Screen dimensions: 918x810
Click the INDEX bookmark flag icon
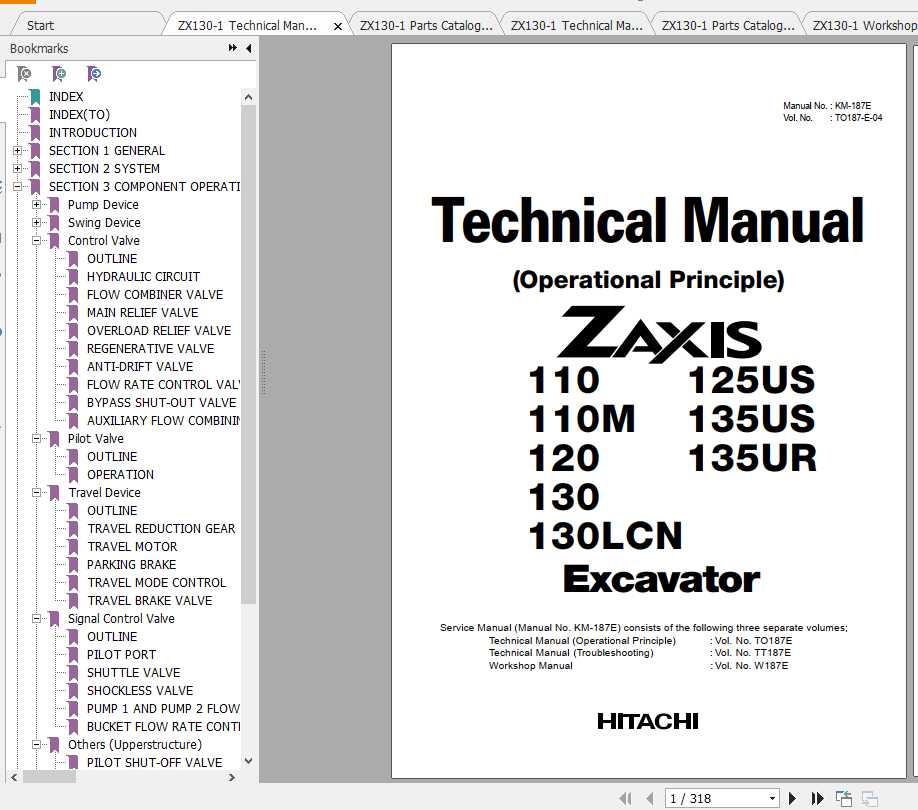pos(33,96)
